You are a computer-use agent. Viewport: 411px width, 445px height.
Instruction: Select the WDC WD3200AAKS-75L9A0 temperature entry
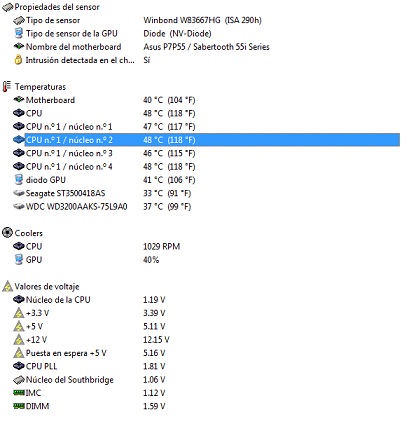click(x=206, y=206)
